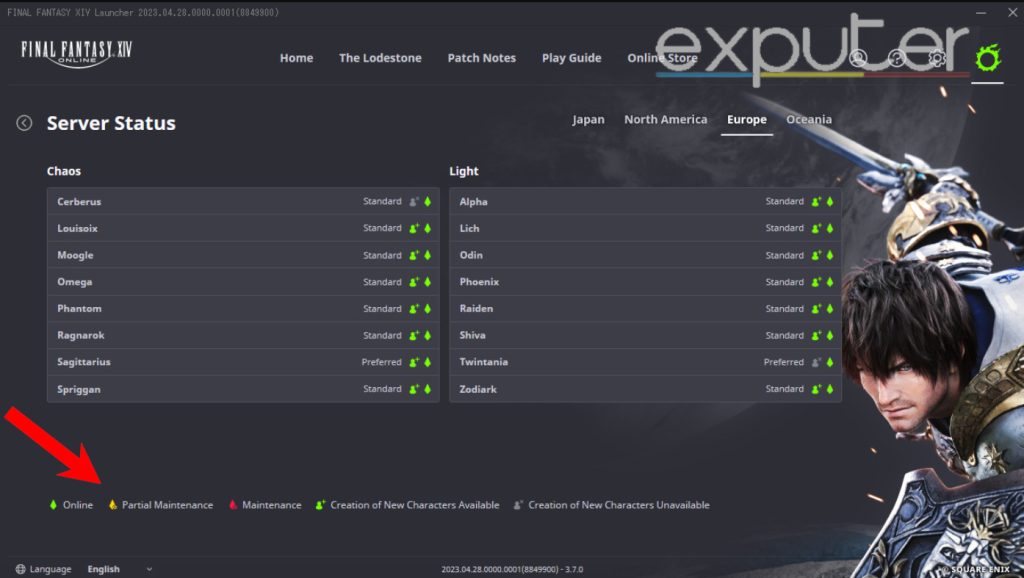Click the language globe icon
The height and width of the screenshot is (578, 1024).
tap(21, 567)
